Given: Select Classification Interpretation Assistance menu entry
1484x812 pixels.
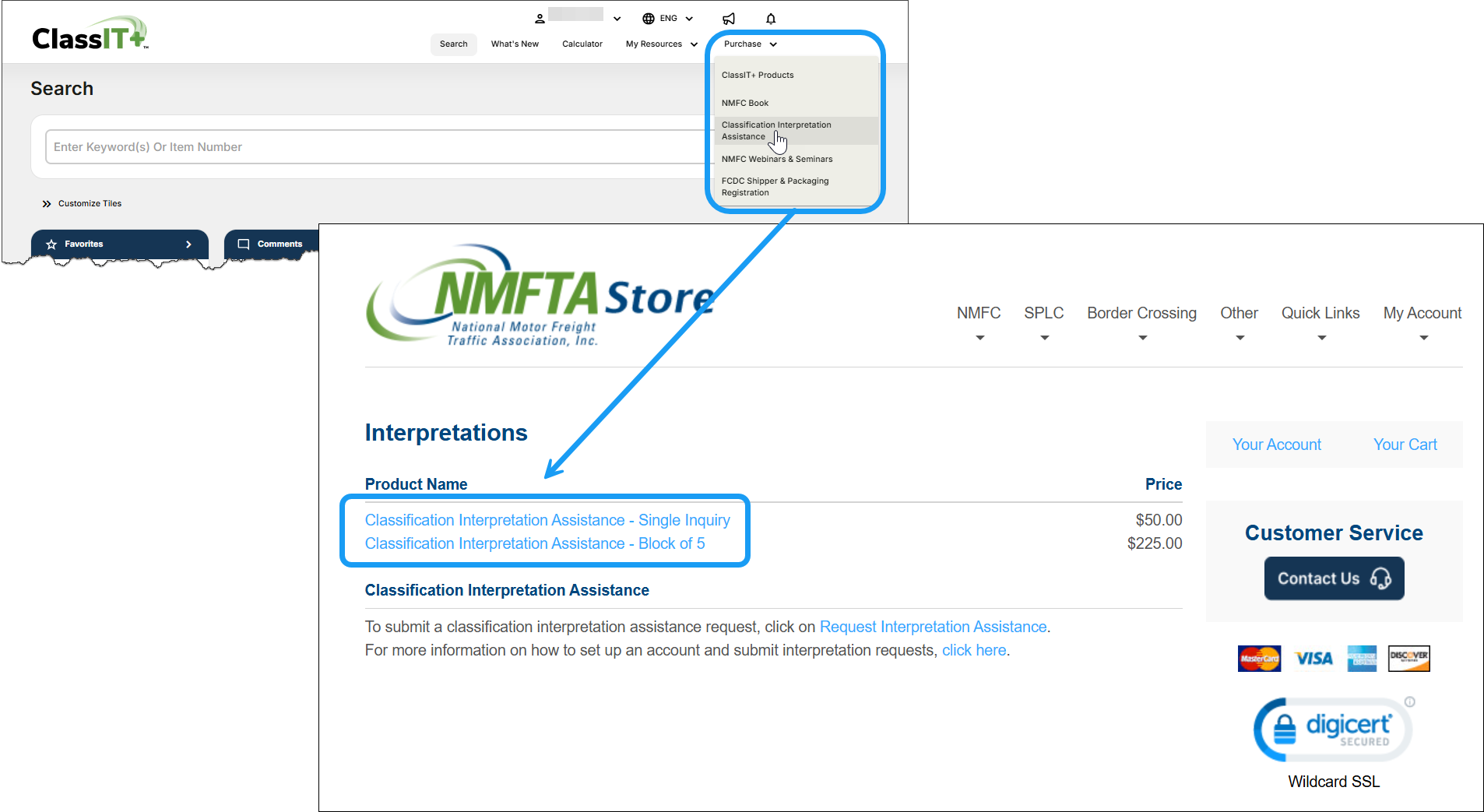Looking at the screenshot, I should coord(775,130).
